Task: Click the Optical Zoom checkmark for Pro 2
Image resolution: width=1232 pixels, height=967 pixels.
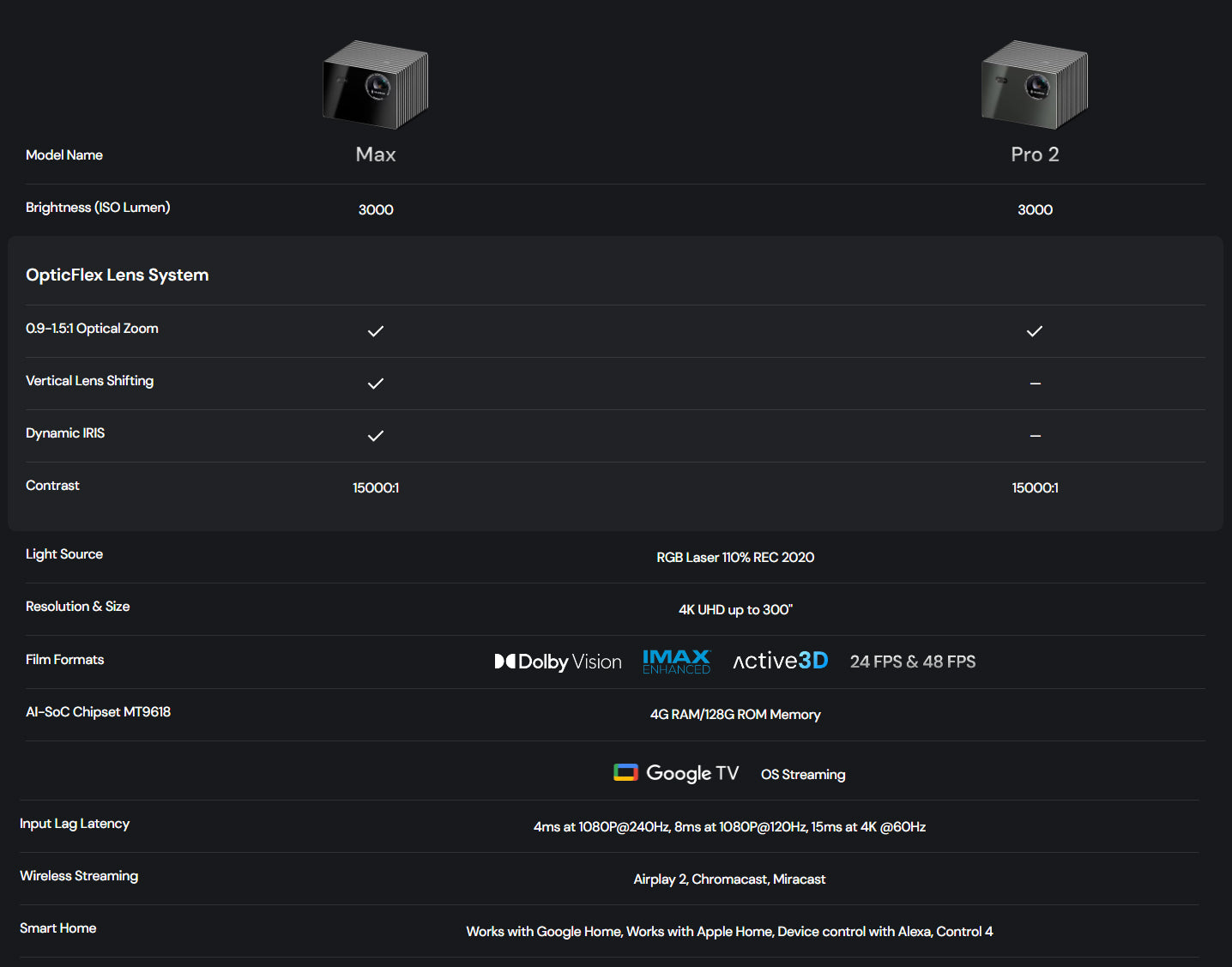Action: [1035, 331]
